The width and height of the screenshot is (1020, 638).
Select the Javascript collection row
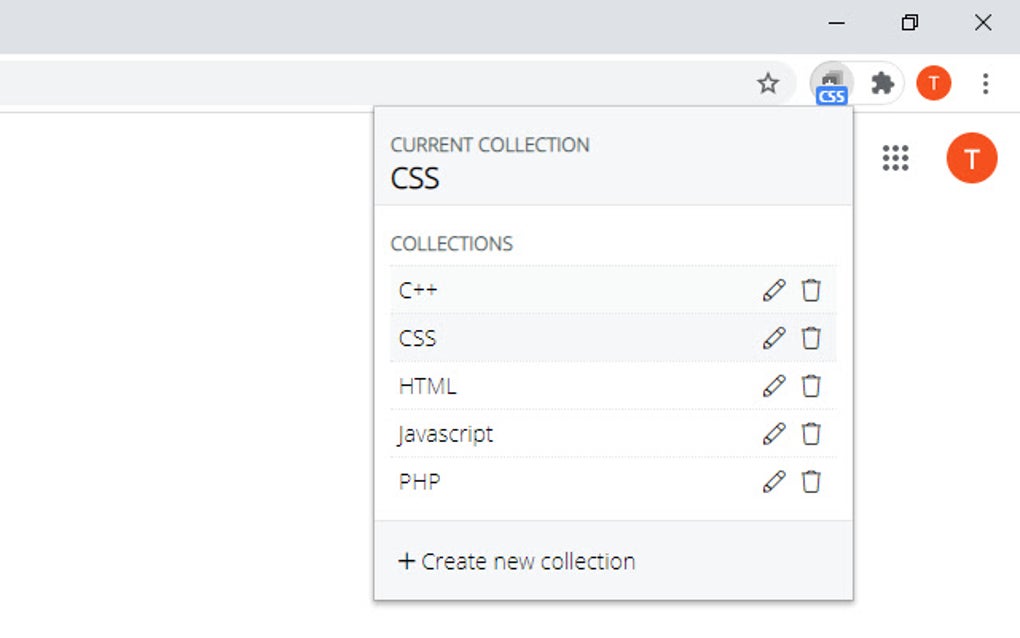click(445, 434)
